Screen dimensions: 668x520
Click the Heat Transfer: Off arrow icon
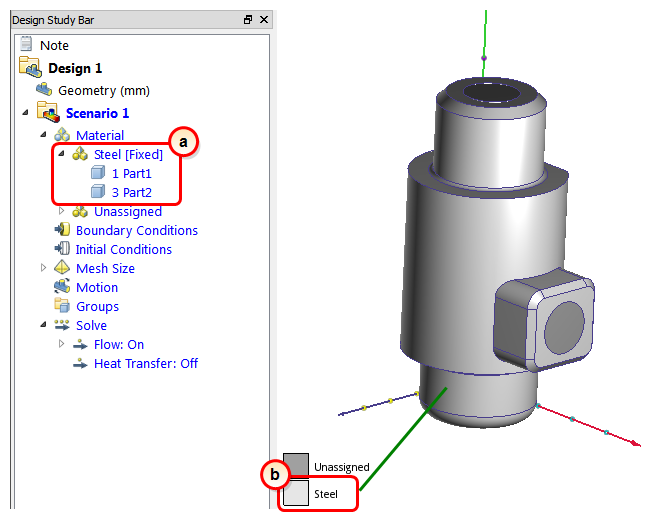80,363
